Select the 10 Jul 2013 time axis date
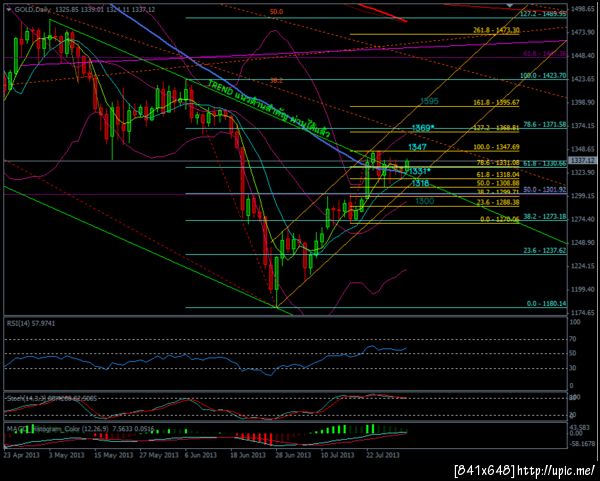 click(338, 455)
